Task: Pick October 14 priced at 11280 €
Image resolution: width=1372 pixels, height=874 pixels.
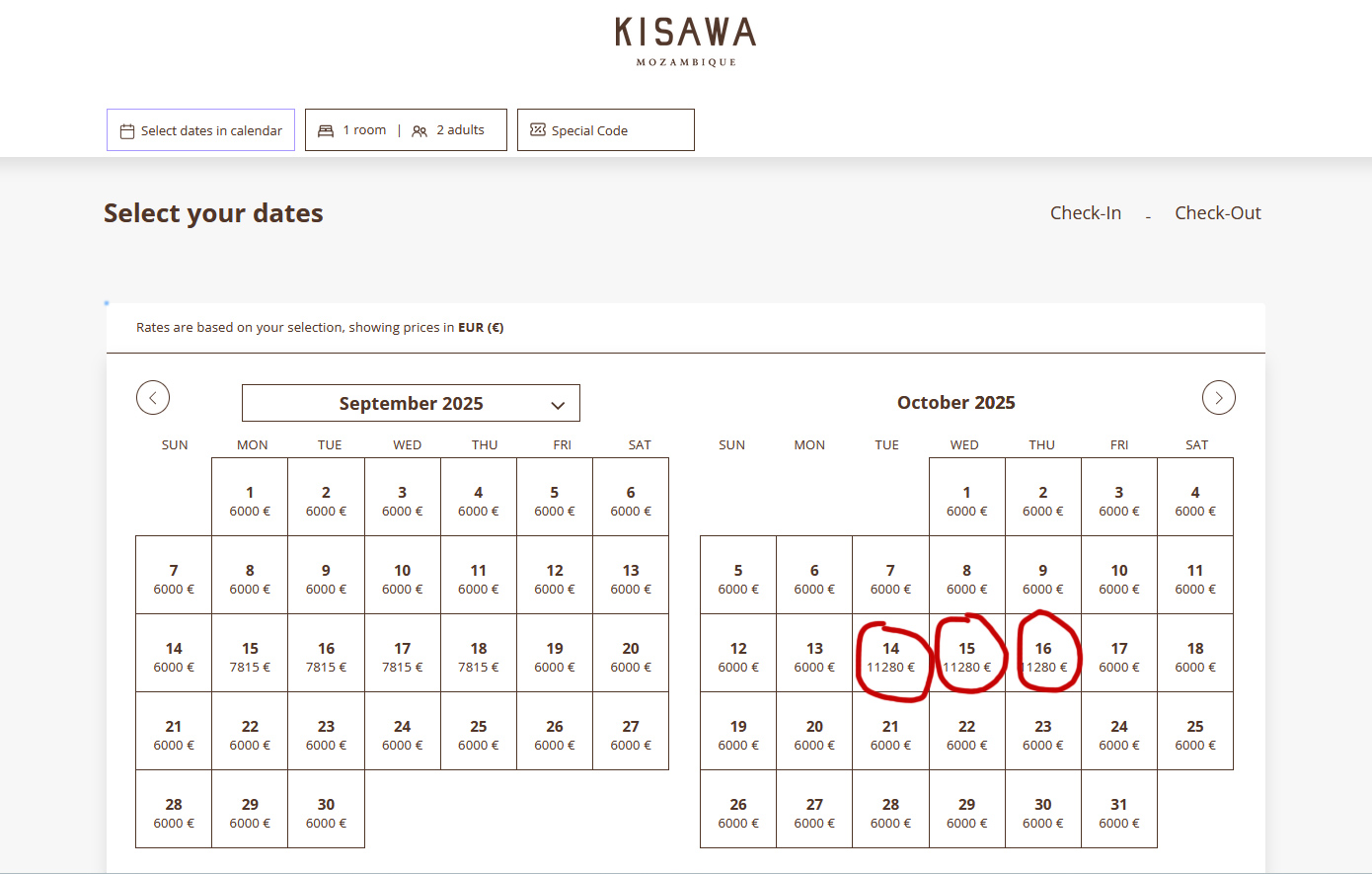Action: tap(890, 657)
